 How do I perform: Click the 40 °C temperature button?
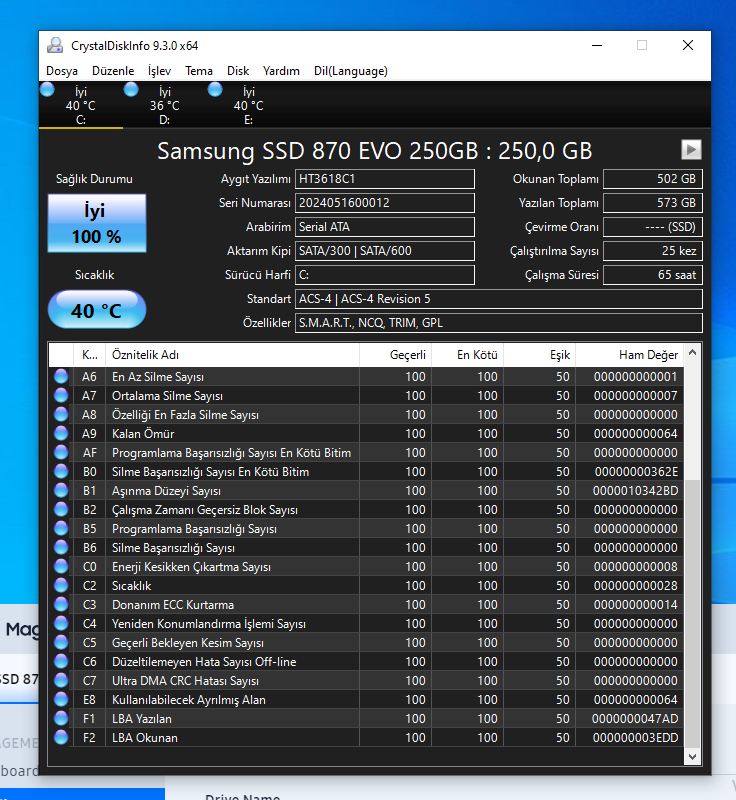tap(97, 310)
